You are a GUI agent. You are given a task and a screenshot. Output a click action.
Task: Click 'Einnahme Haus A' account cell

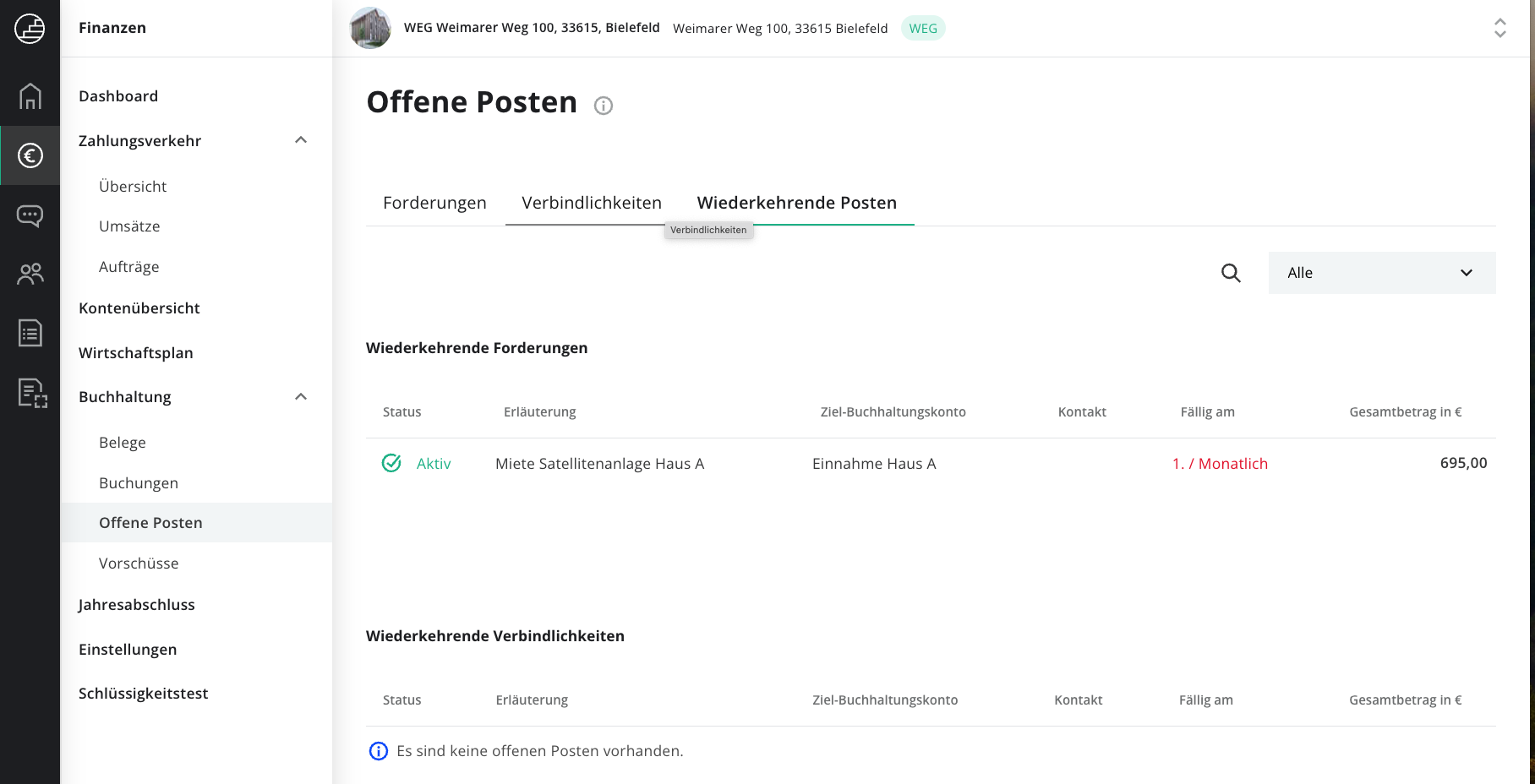point(874,464)
